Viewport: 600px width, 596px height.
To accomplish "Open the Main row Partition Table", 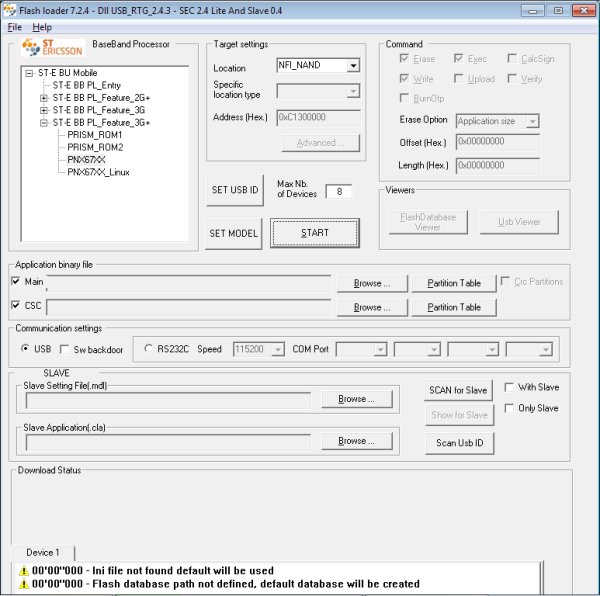I will pos(454,284).
